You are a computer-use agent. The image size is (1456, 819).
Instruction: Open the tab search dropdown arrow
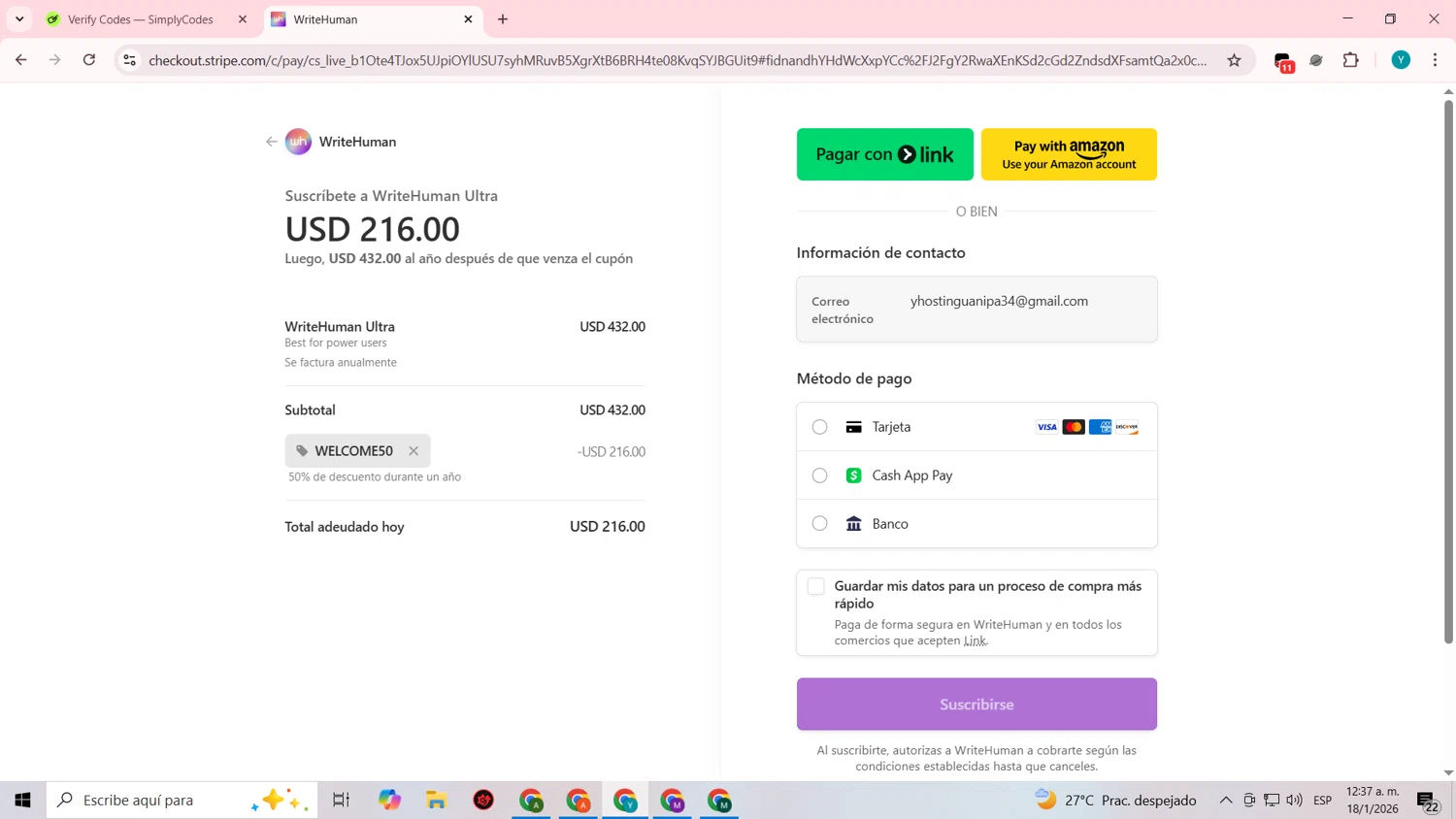point(19,19)
